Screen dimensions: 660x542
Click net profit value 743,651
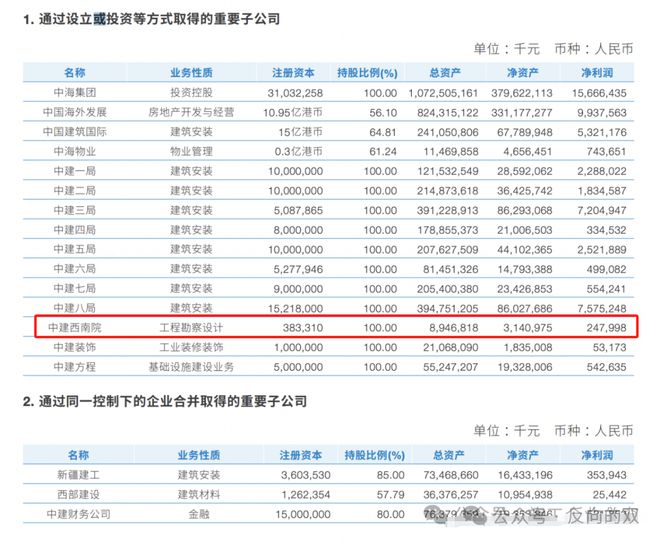(607, 152)
